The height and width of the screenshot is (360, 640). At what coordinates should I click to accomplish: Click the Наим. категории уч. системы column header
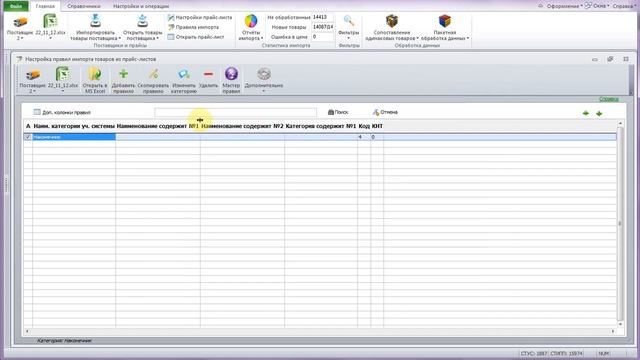[x=74, y=126]
